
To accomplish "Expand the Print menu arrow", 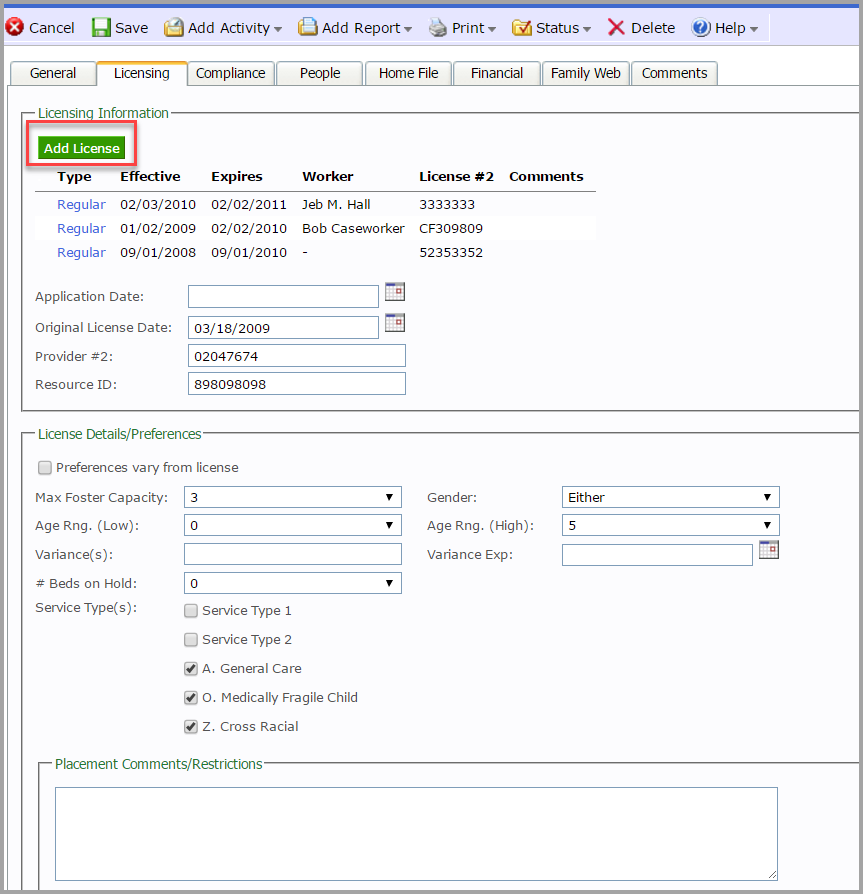I will pos(491,29).
